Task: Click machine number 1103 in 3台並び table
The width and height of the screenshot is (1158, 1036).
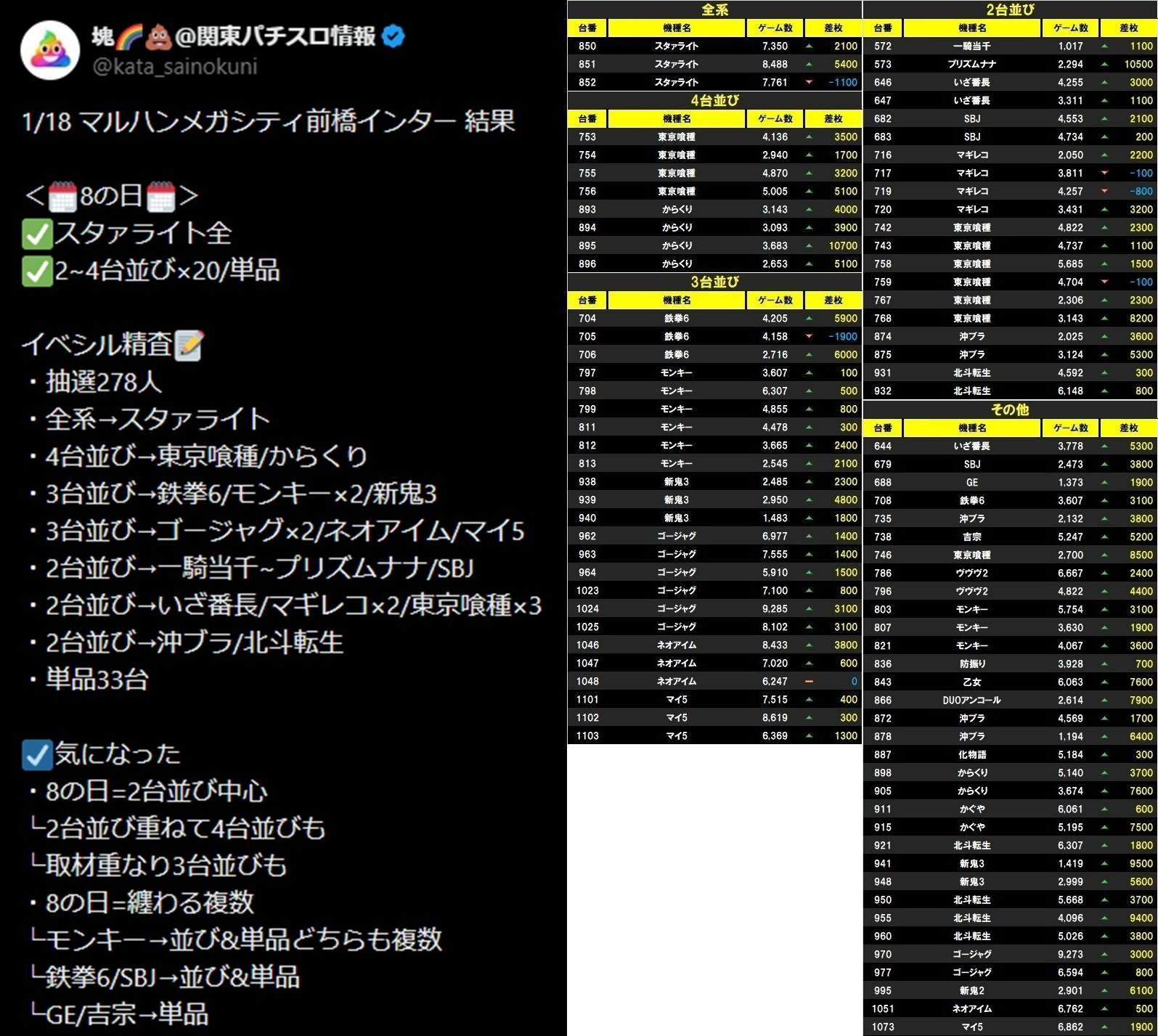Action: (587, 735)
